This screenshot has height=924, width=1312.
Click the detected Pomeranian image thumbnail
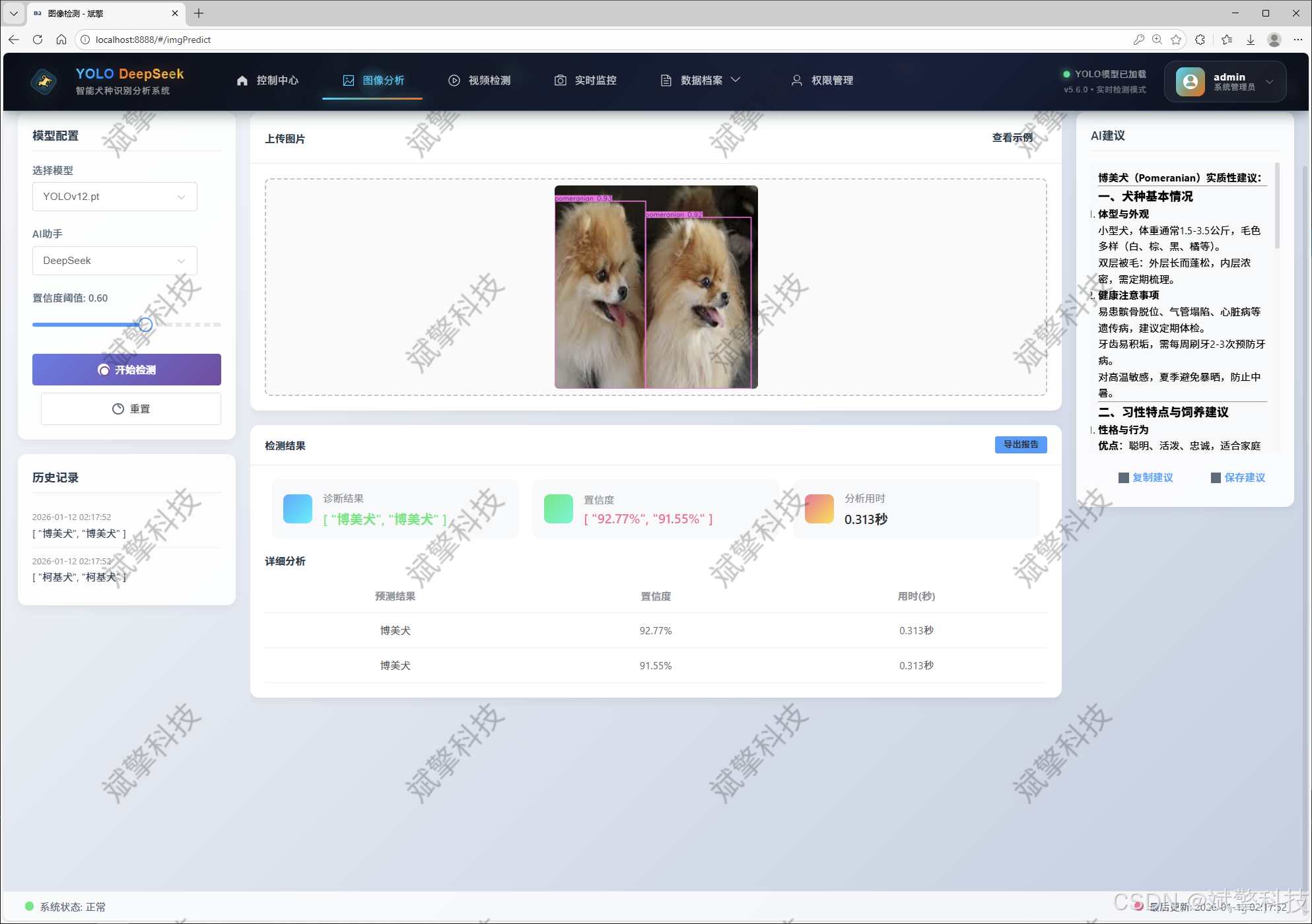[x=656, y=287]
